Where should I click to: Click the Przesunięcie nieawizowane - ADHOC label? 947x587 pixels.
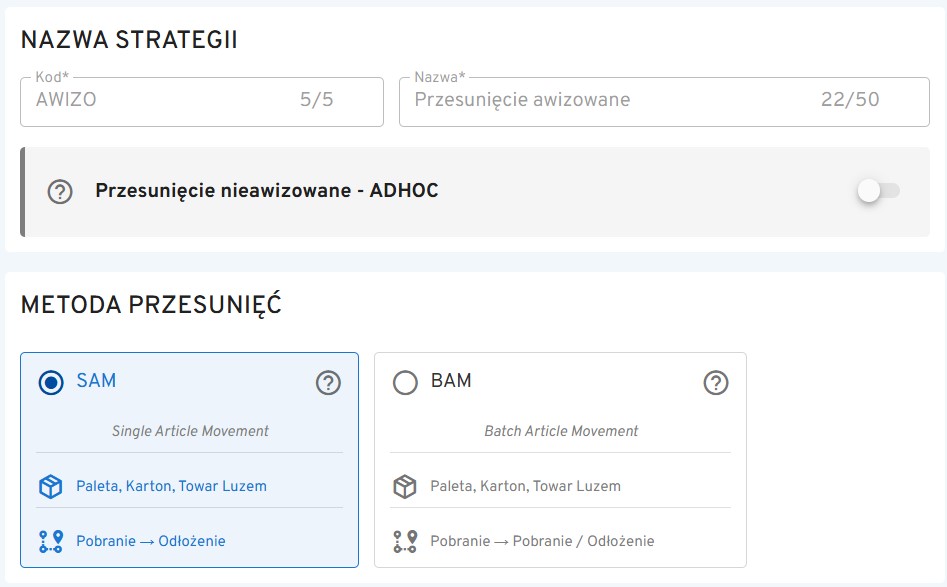pos(267,191)
